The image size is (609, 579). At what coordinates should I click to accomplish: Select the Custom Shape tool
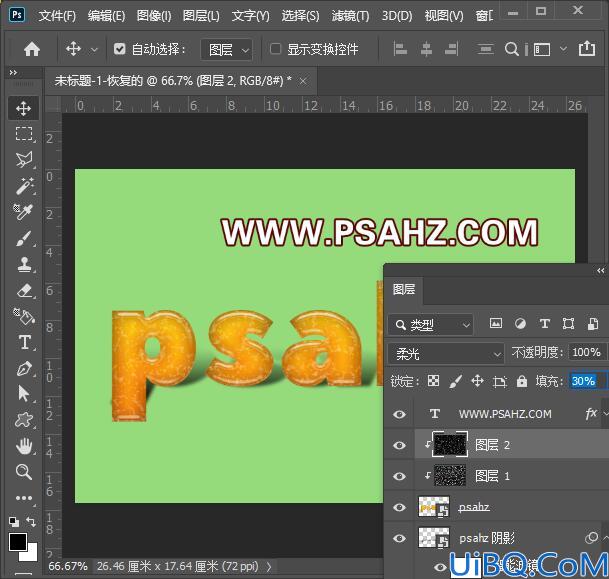tap(24, 420)
